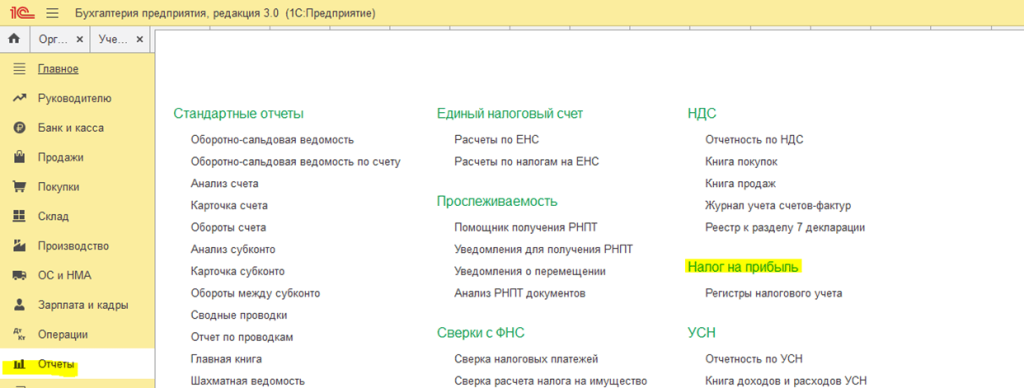
Task: Close the Орг... tab
Action: (x=79, y=39)
